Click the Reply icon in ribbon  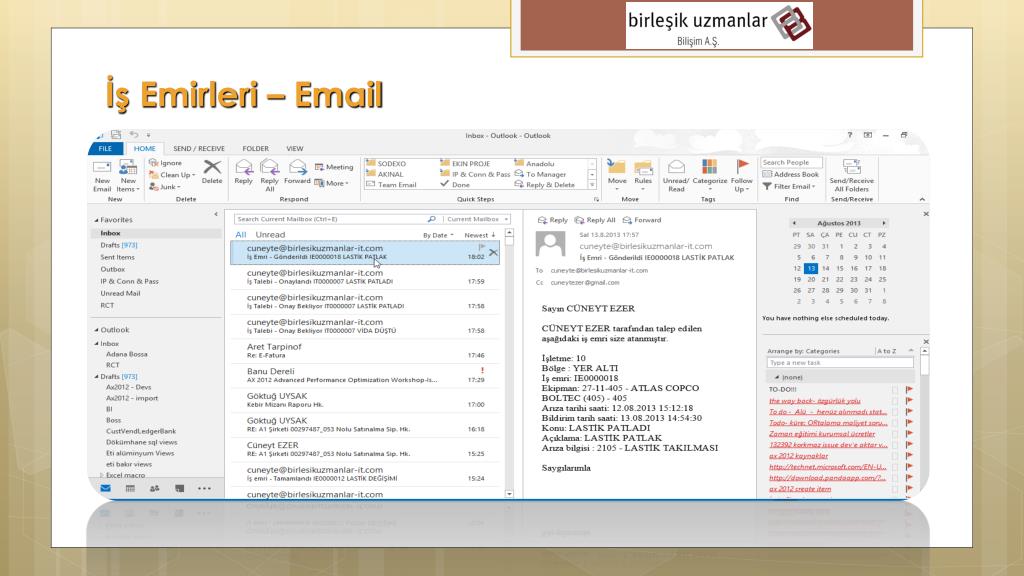(244, 167)
